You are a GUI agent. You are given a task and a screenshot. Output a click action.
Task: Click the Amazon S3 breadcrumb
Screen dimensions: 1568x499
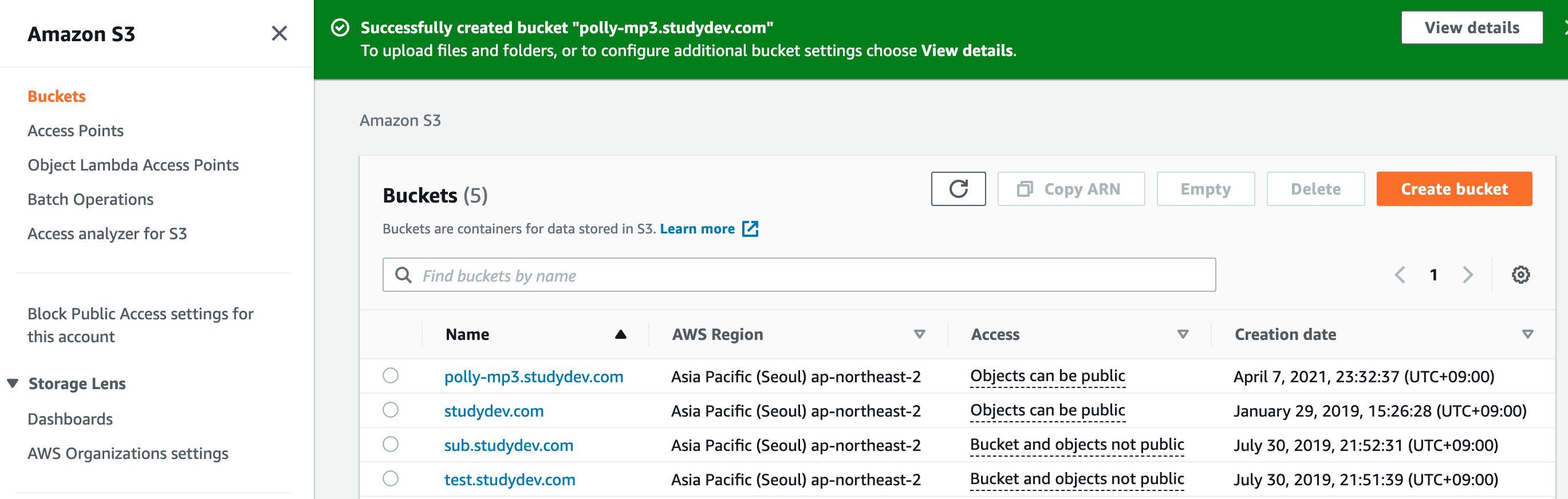(400, 121)
